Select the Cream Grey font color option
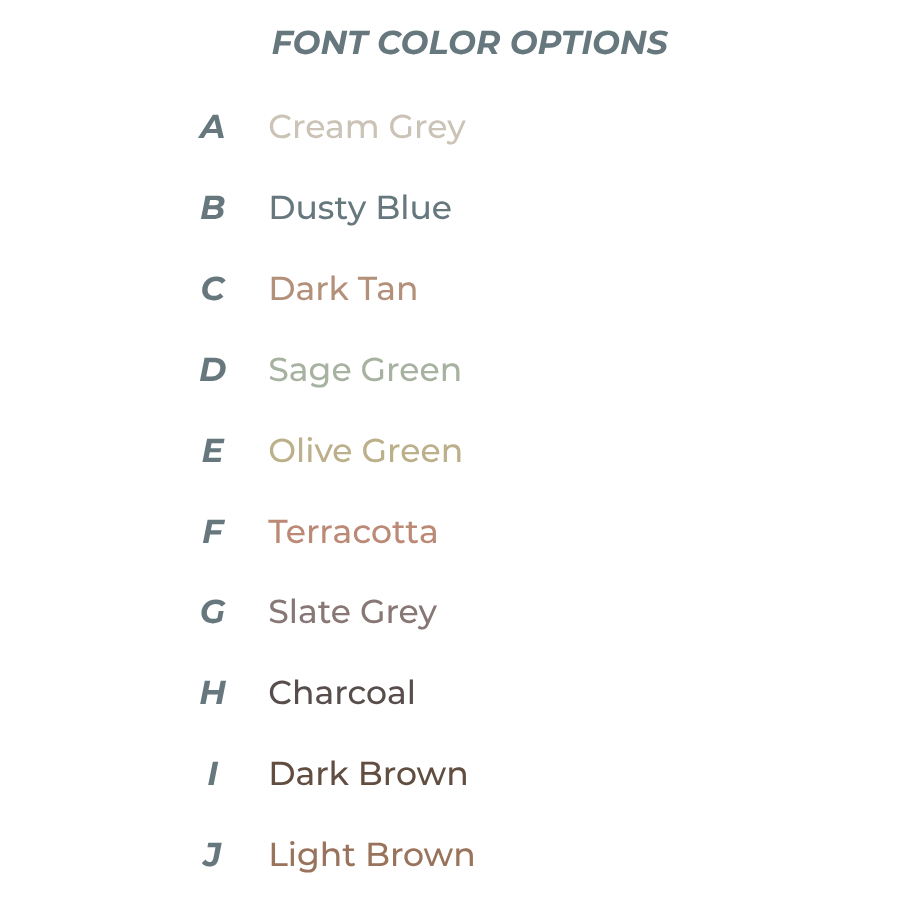900x900 pixels. point(367,127)
